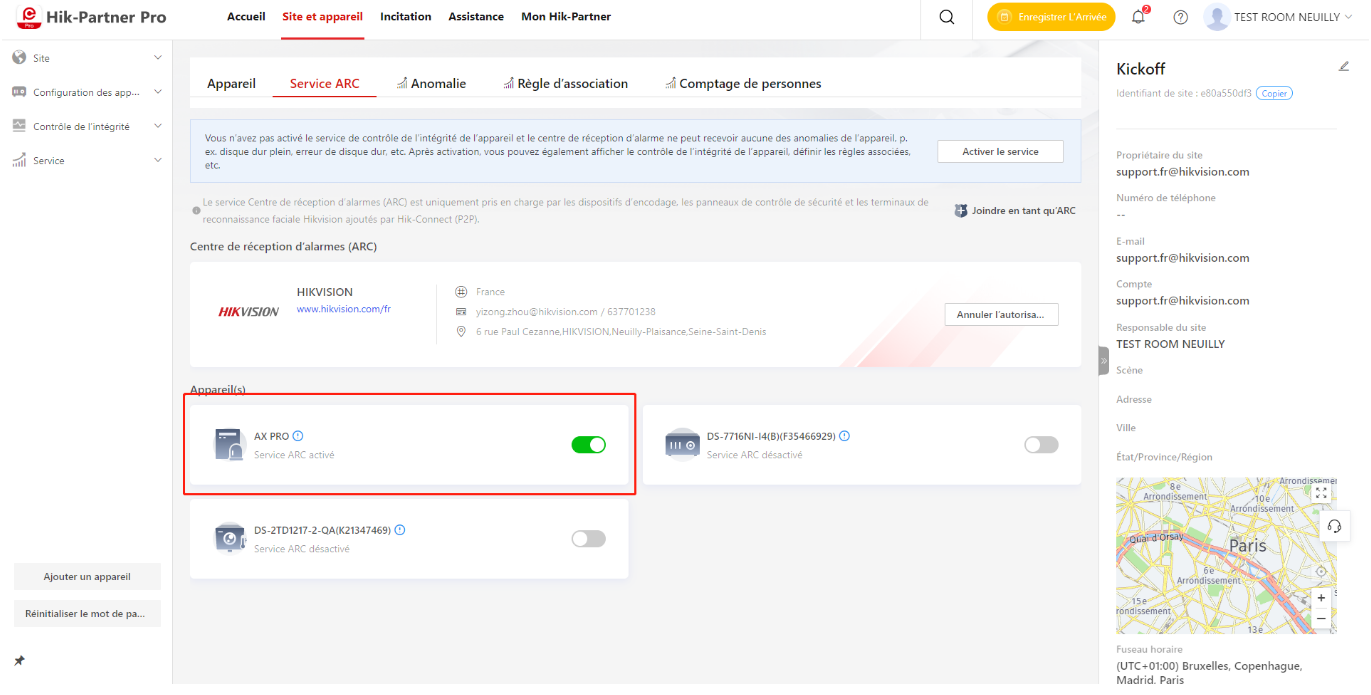Click Annuler l'autorisation button
This screenshot has height=695, width=1371.
1001,314
